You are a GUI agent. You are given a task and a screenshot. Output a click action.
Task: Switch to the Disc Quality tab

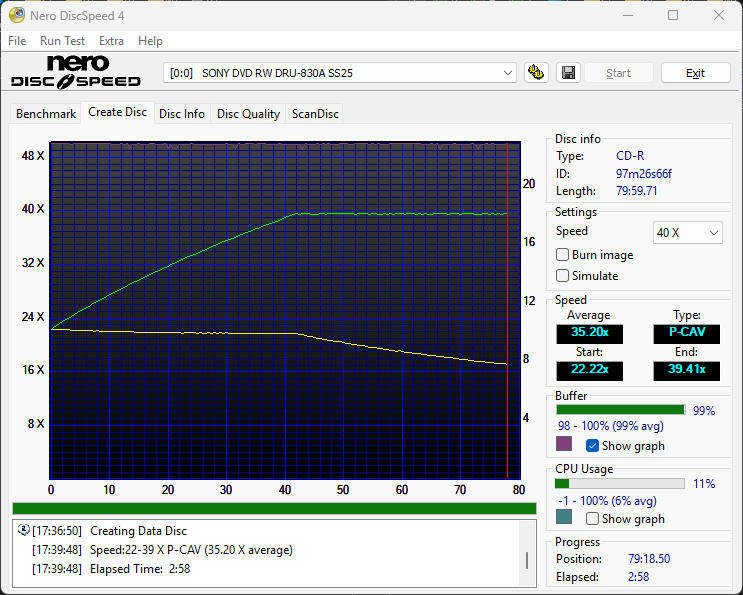point(248,114)
